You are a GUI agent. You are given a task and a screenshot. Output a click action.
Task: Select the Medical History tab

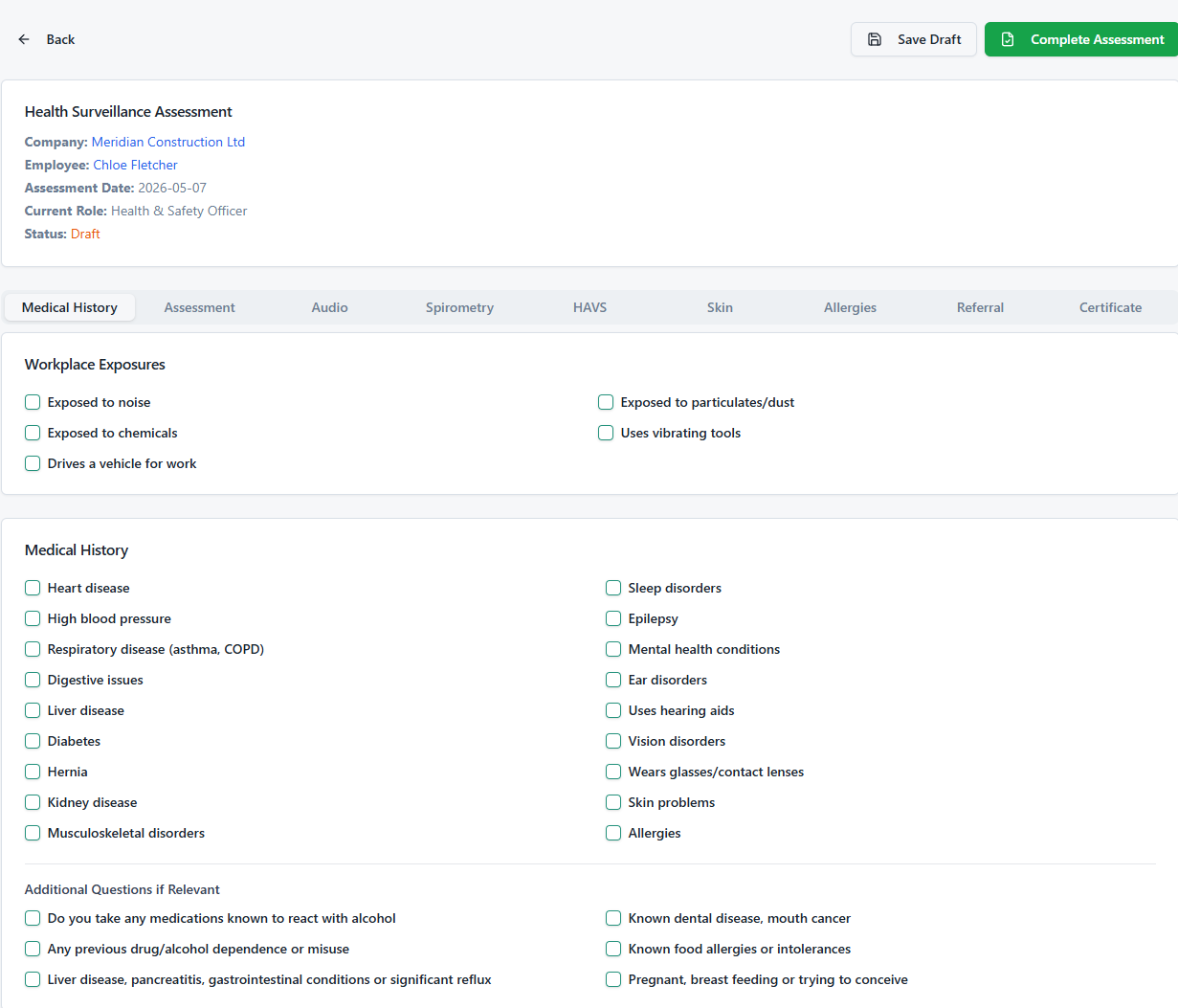(70, 307)
